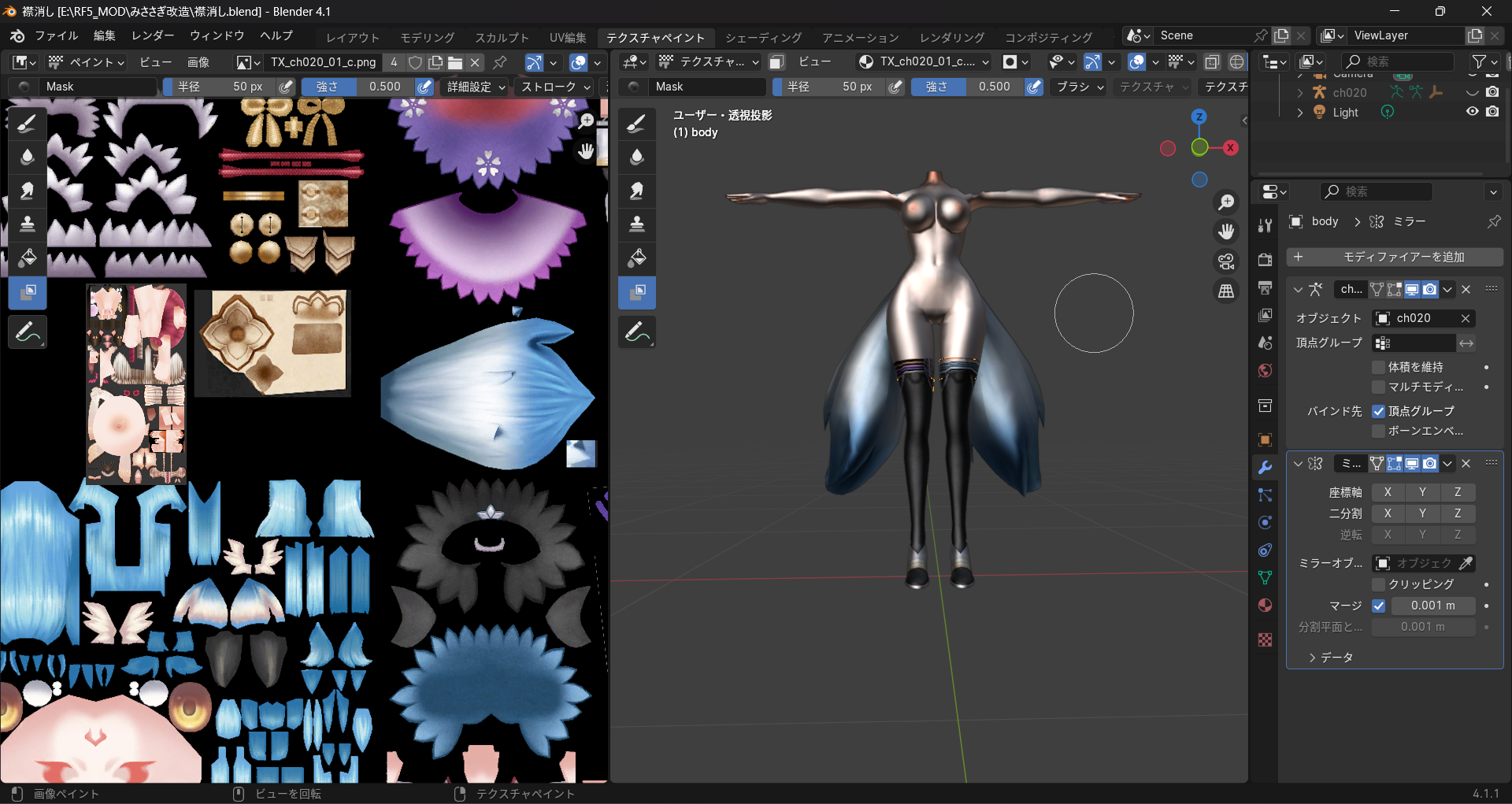This screenshot has height=804, width=1512.
Task: Adjust the image editor 半径 slider
Action: [x=220, y=87]
